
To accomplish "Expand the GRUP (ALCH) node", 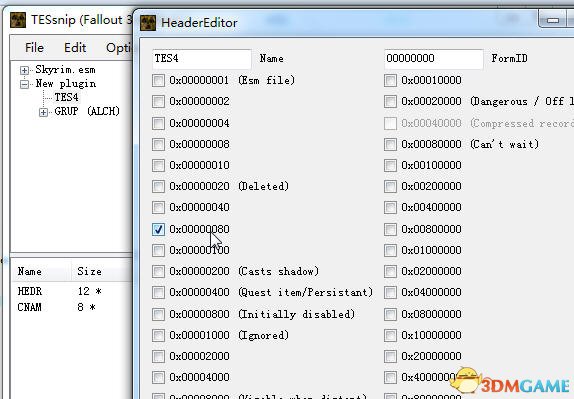I will 43,112.
